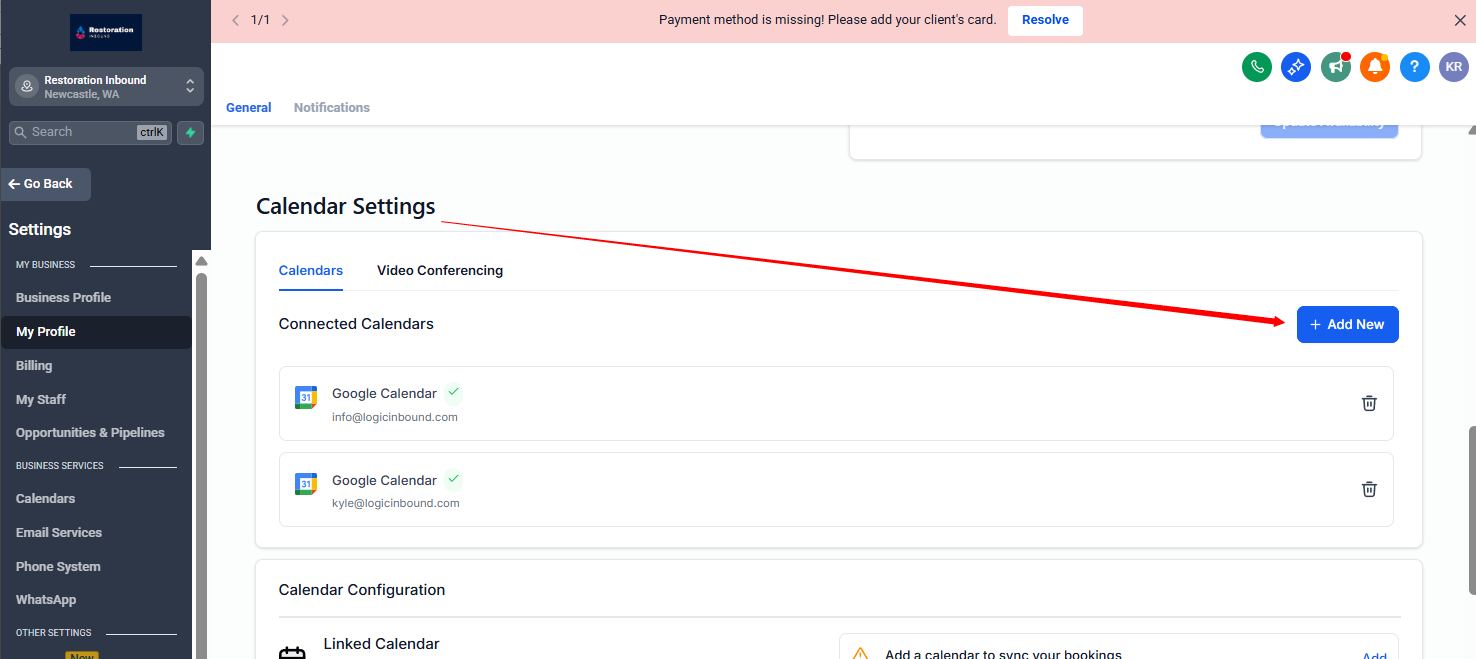Delete the kyle@logicinbound.com Google Calendar
This screenshot has height=659, width=1476.
1369,489
